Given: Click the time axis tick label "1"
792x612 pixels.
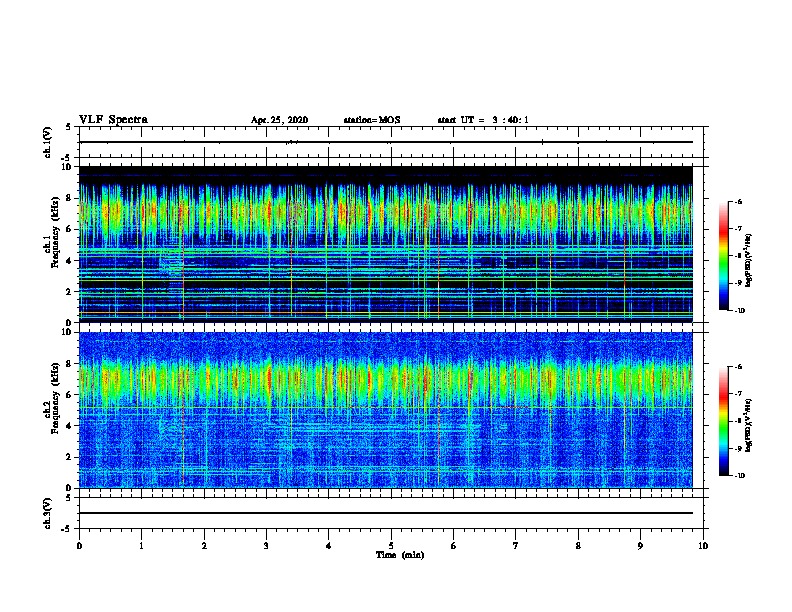Looking at the screenshot, I should 141,546.
